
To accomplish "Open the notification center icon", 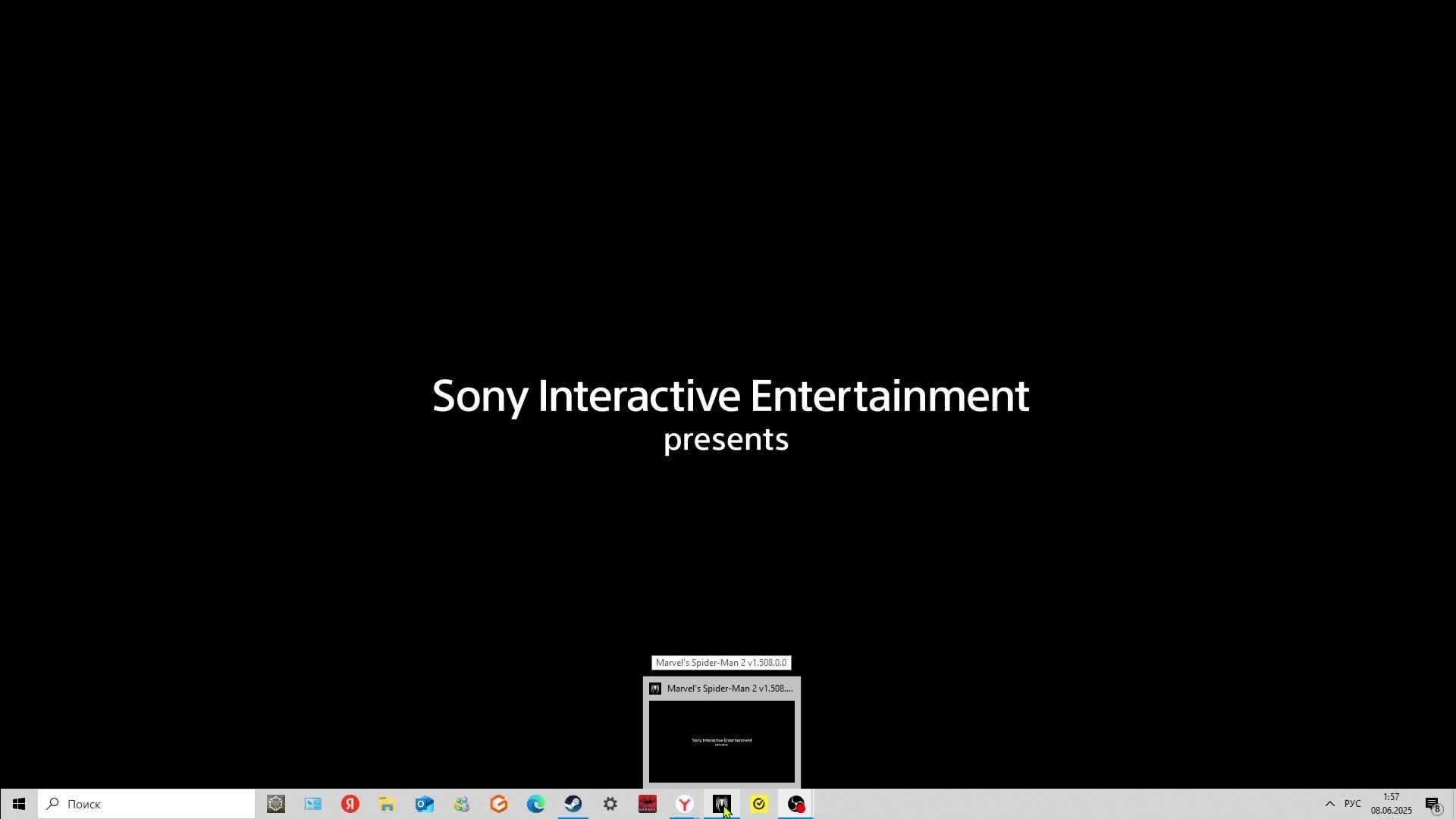I will 1433,804.
